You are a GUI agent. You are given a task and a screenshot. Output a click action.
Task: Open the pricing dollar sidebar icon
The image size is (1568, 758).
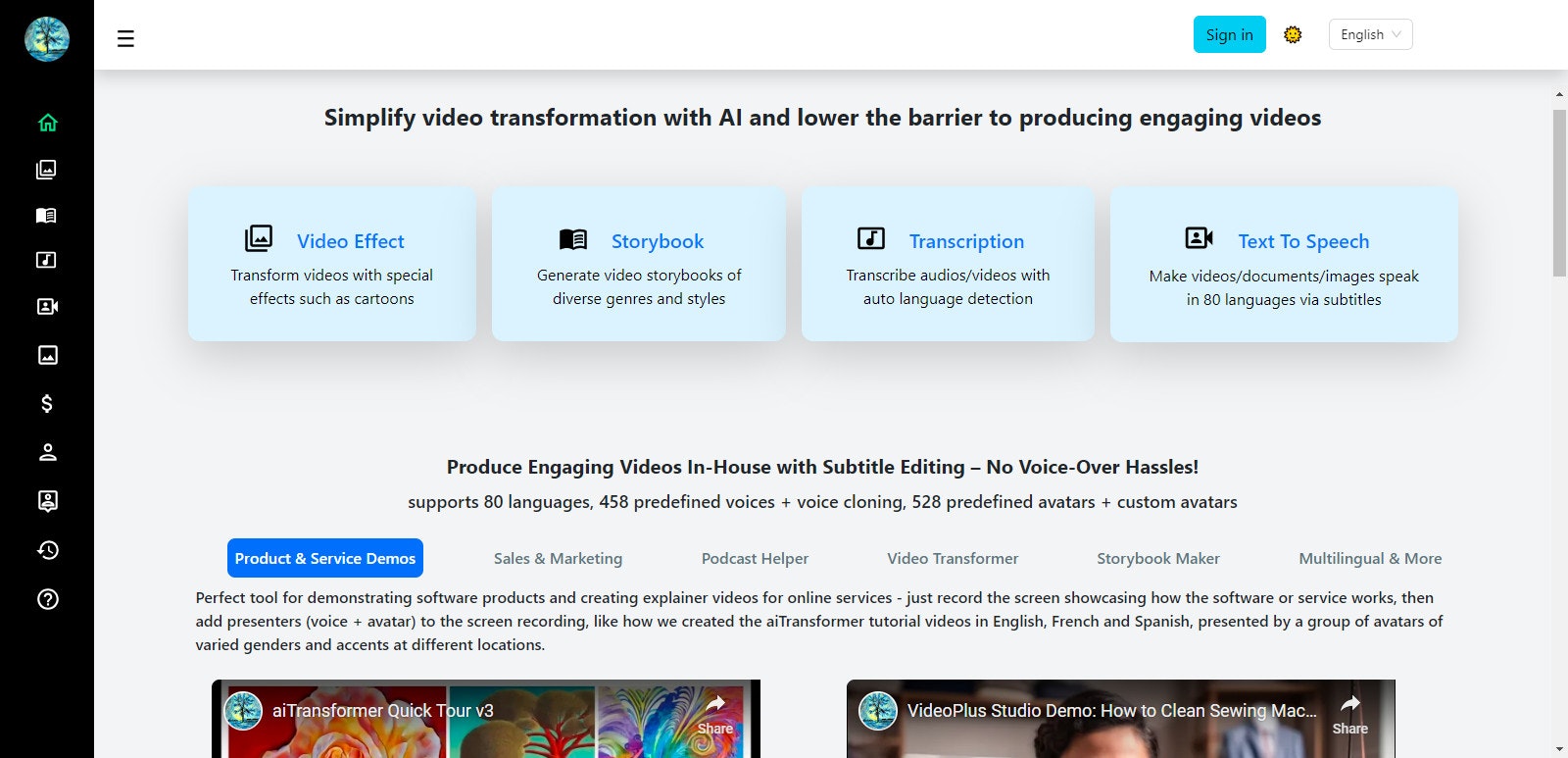pyautogui.click(x=47, y=403)
